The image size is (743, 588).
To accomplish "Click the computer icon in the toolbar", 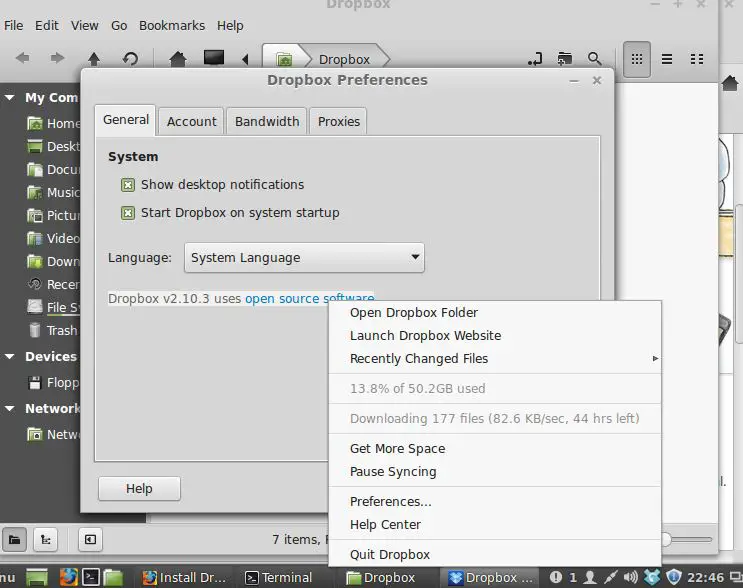I will pyautogui.click(x=214, y=59).
